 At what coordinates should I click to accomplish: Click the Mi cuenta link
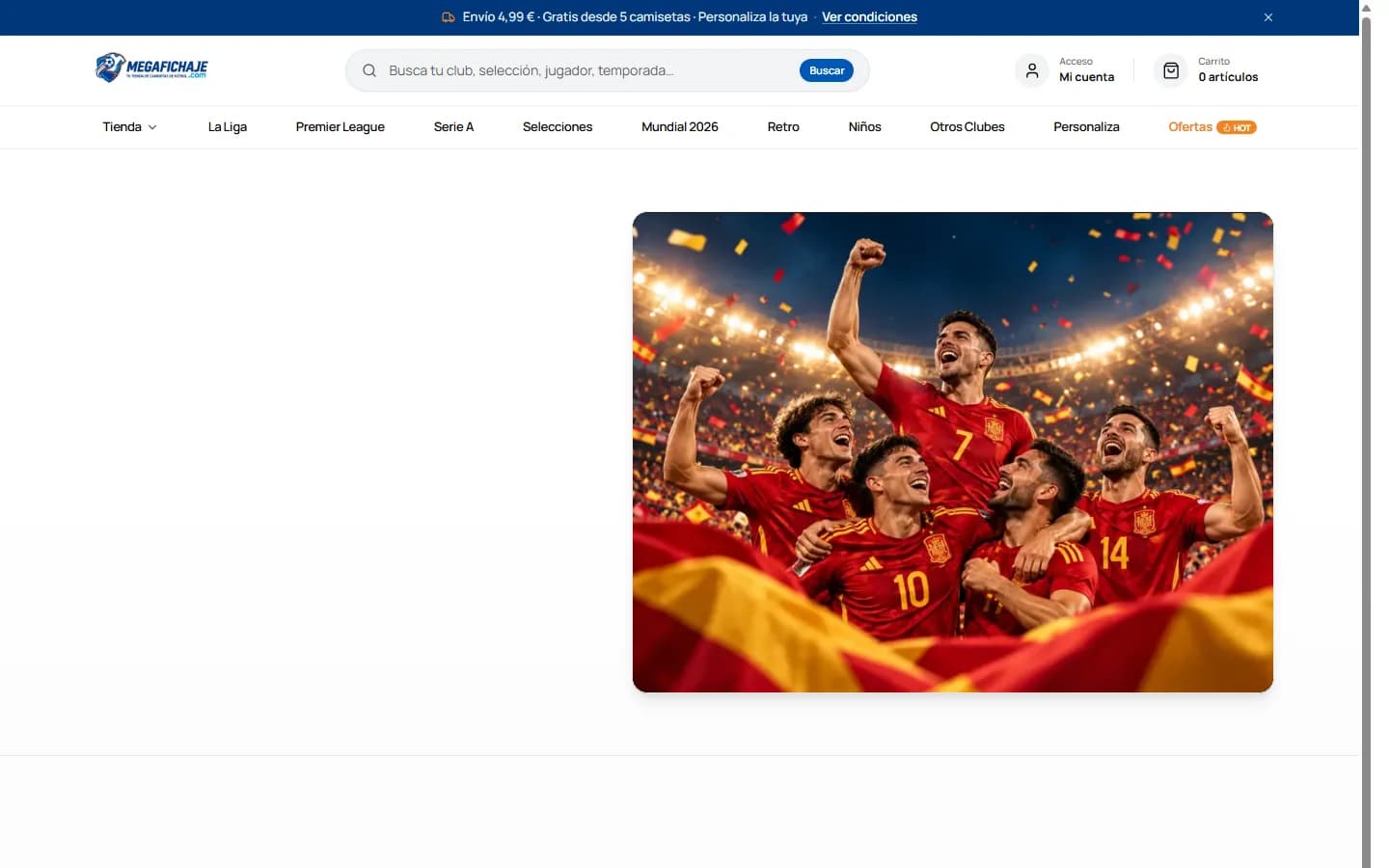point(1087,77)
